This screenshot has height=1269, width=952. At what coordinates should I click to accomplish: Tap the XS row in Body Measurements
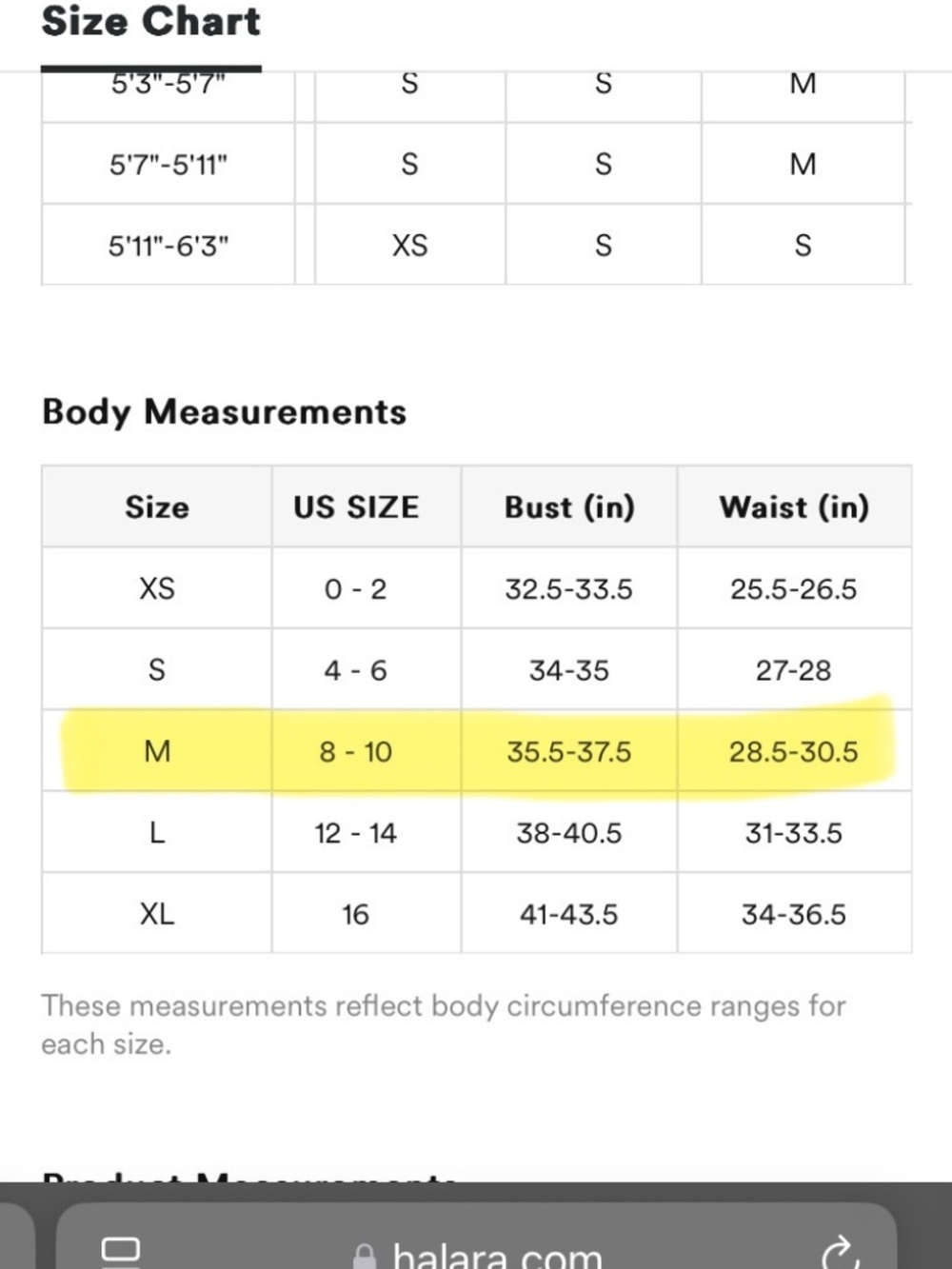477,588
